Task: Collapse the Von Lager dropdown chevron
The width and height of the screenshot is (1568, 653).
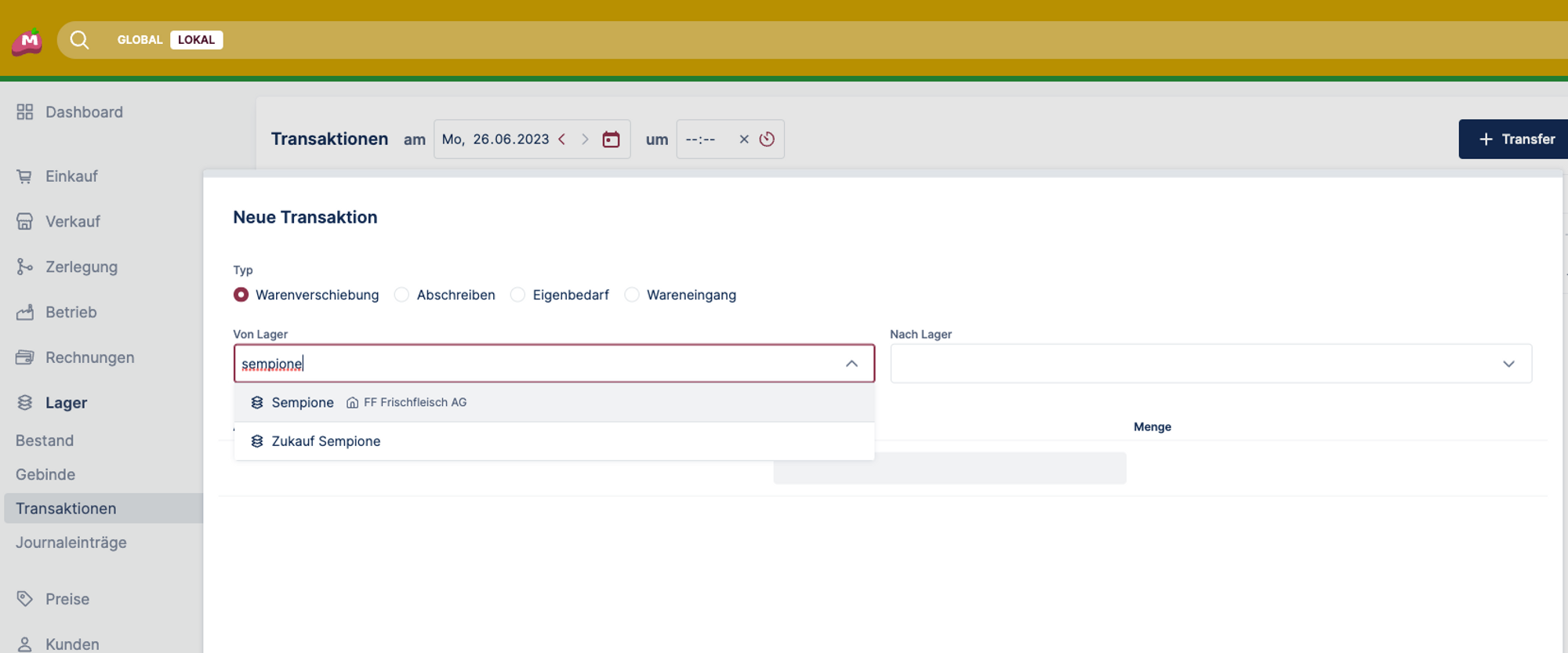Action: click(851, 364)
